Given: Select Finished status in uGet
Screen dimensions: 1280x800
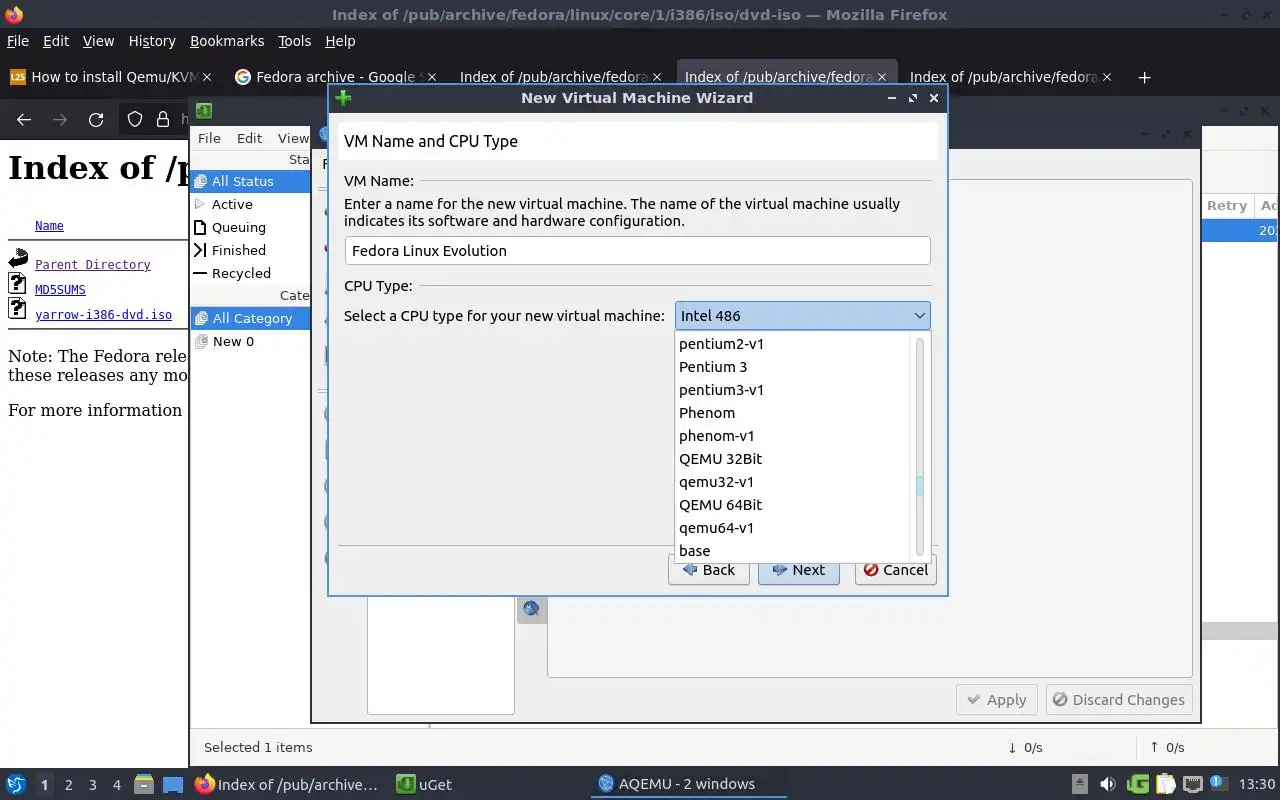Looking at the screenshot, I should (x=250, y=250).
